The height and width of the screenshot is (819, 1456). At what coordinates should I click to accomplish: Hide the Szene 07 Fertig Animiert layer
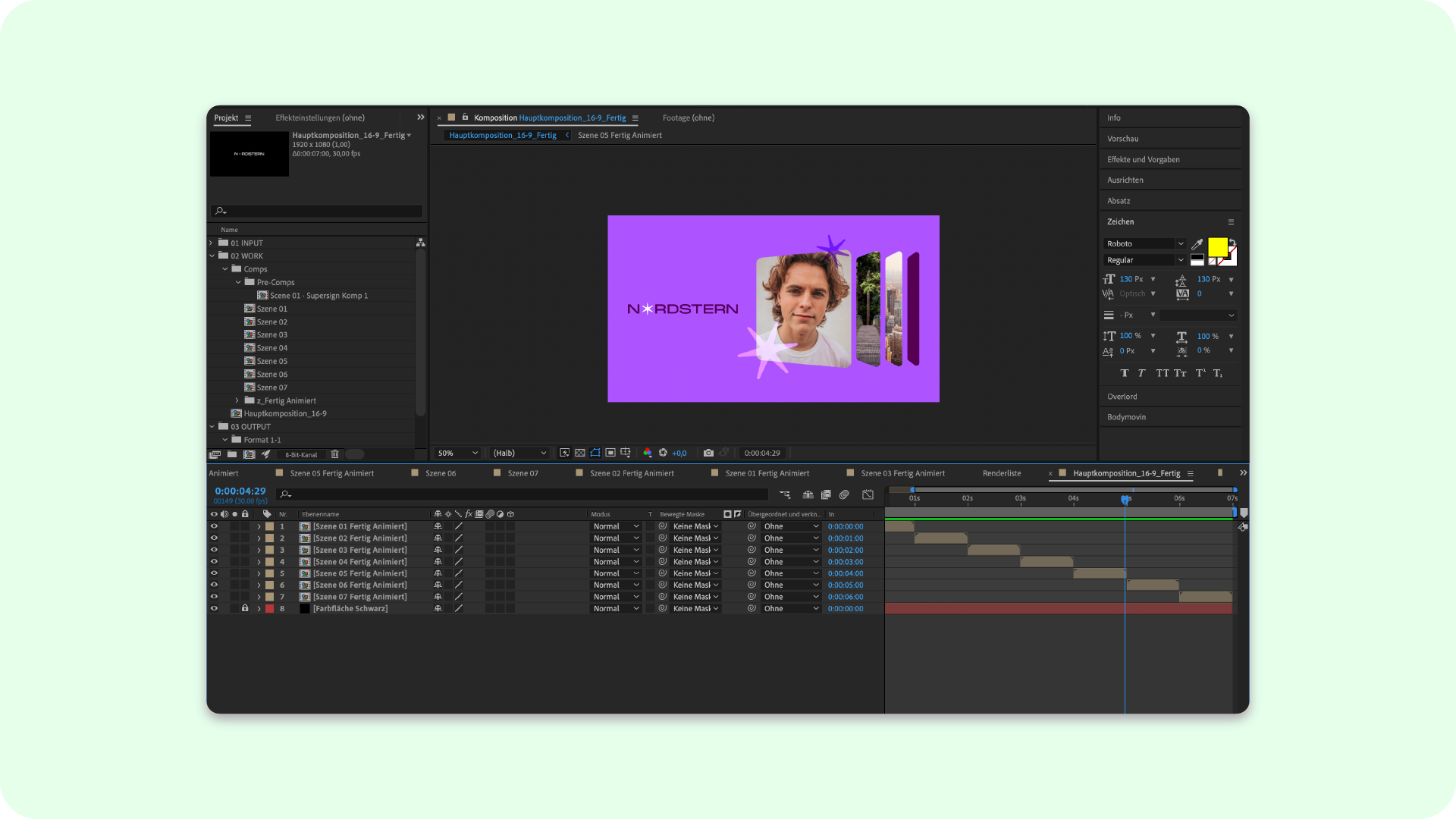(x=214, y=597)
